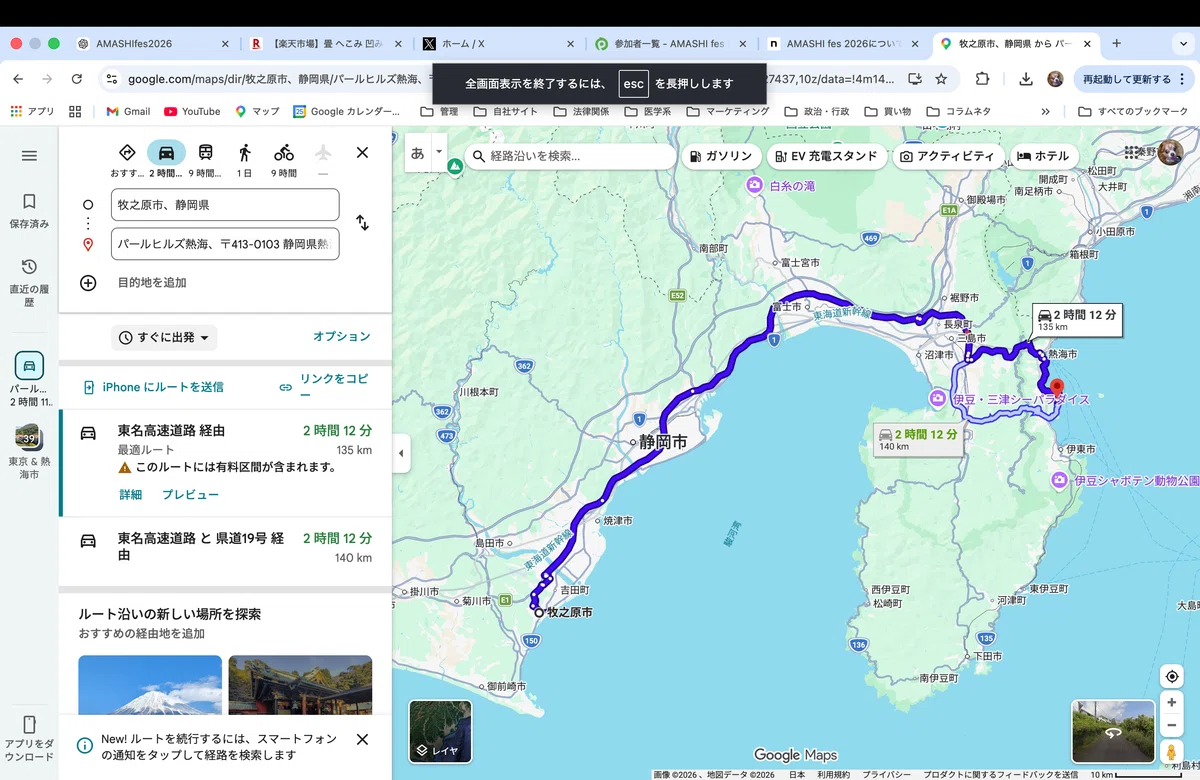Zoom out on the map

coord(1172,725)
